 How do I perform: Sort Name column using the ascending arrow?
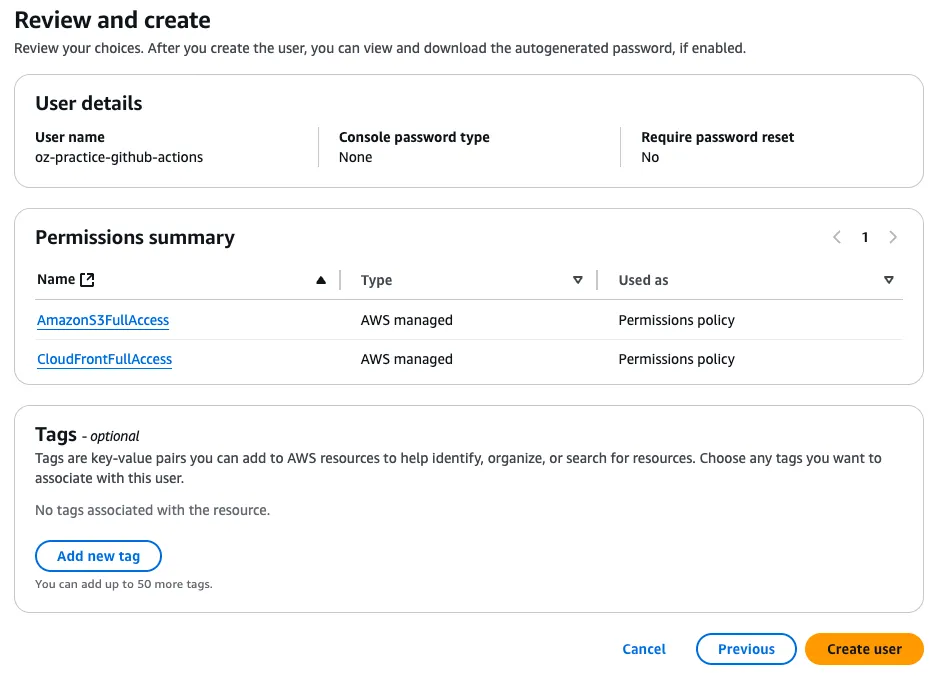click(x=321, y=280)
